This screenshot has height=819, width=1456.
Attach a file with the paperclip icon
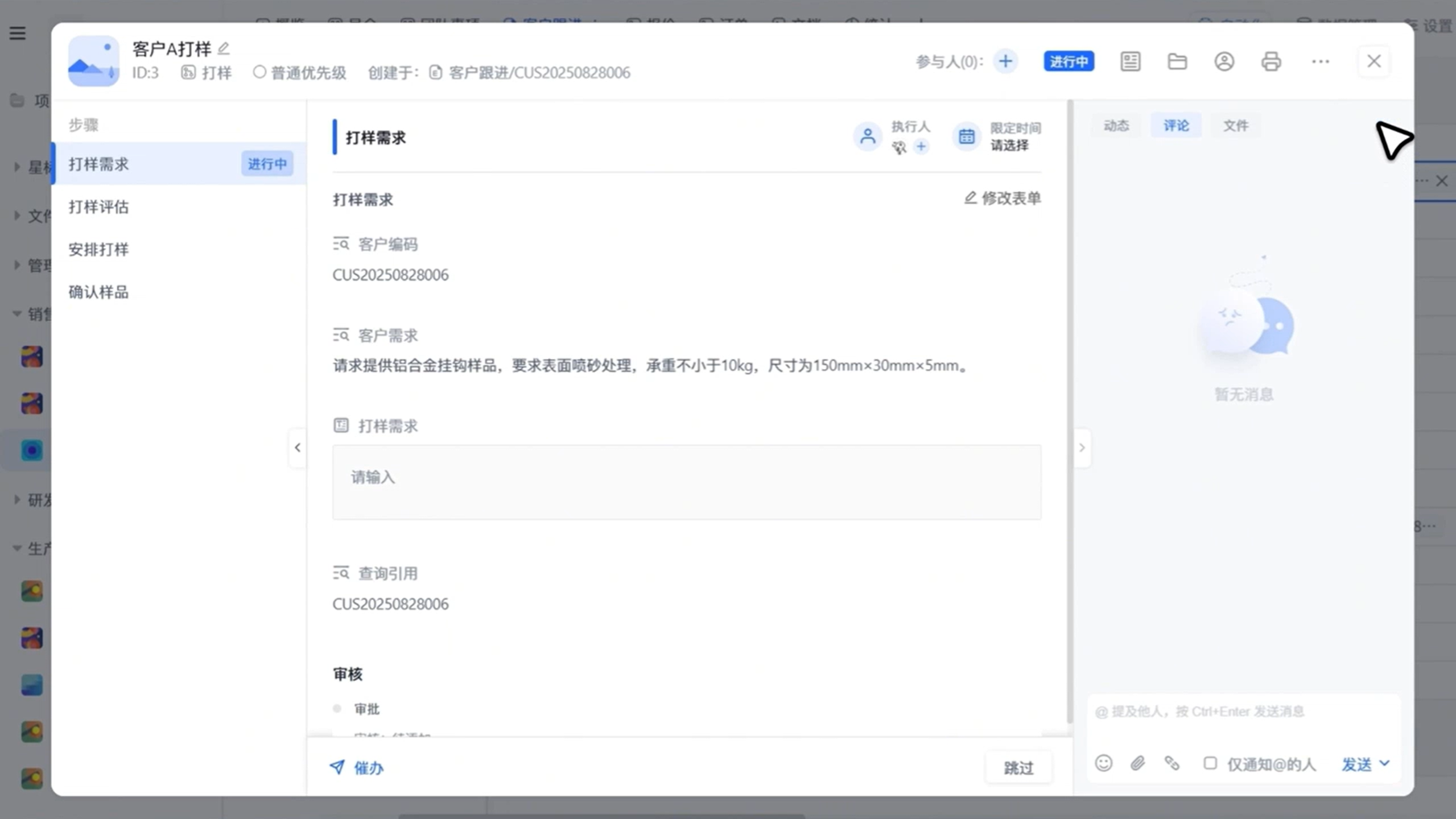(x=1137, y=763)
